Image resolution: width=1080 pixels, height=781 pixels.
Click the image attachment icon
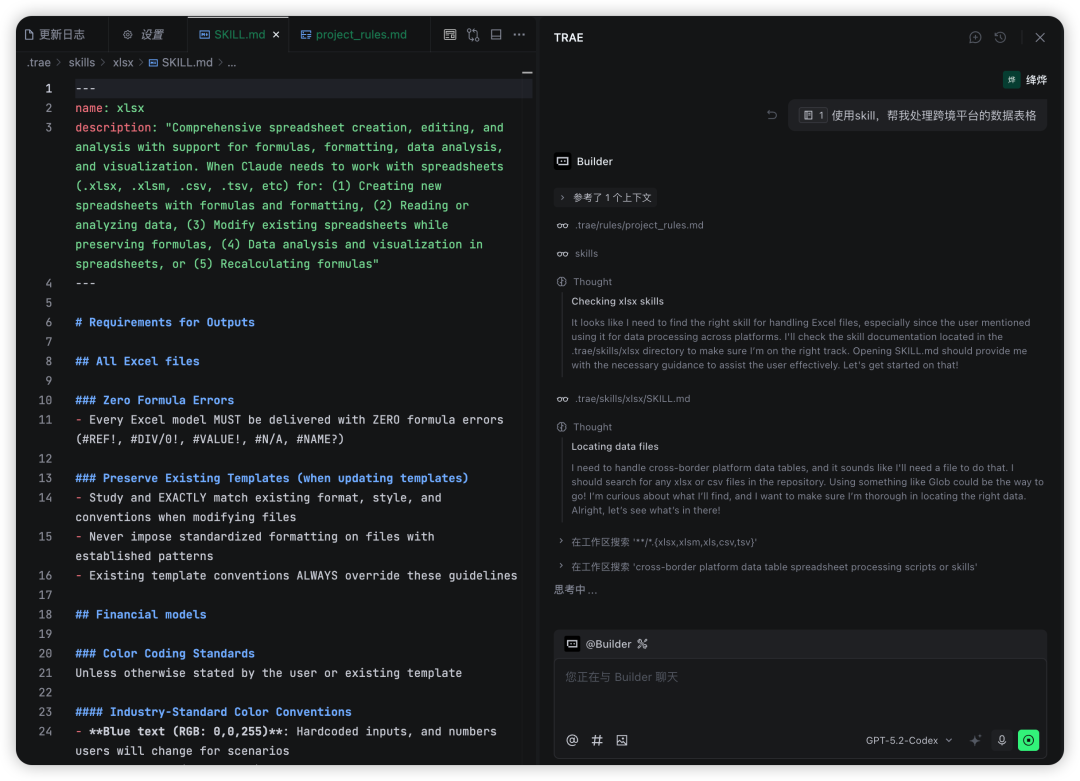622,740
